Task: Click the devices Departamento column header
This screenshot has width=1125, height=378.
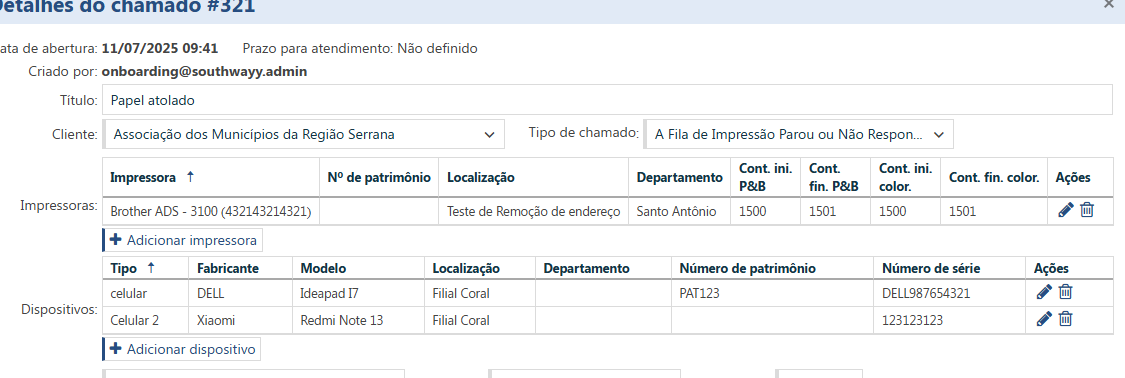Action: pyautogui.click(x=603, y=268)
